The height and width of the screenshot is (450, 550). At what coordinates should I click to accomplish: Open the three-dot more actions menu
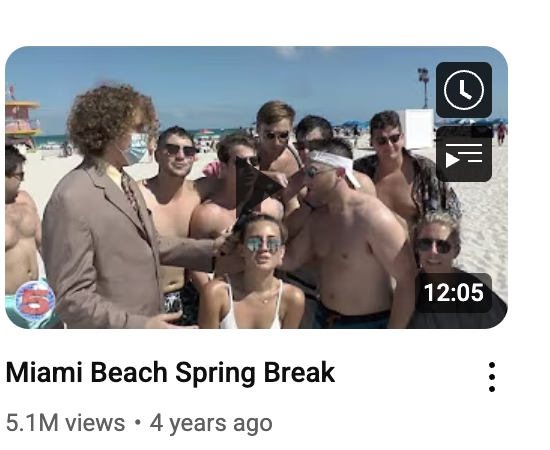pyautogui.click(x=492, y=377)
